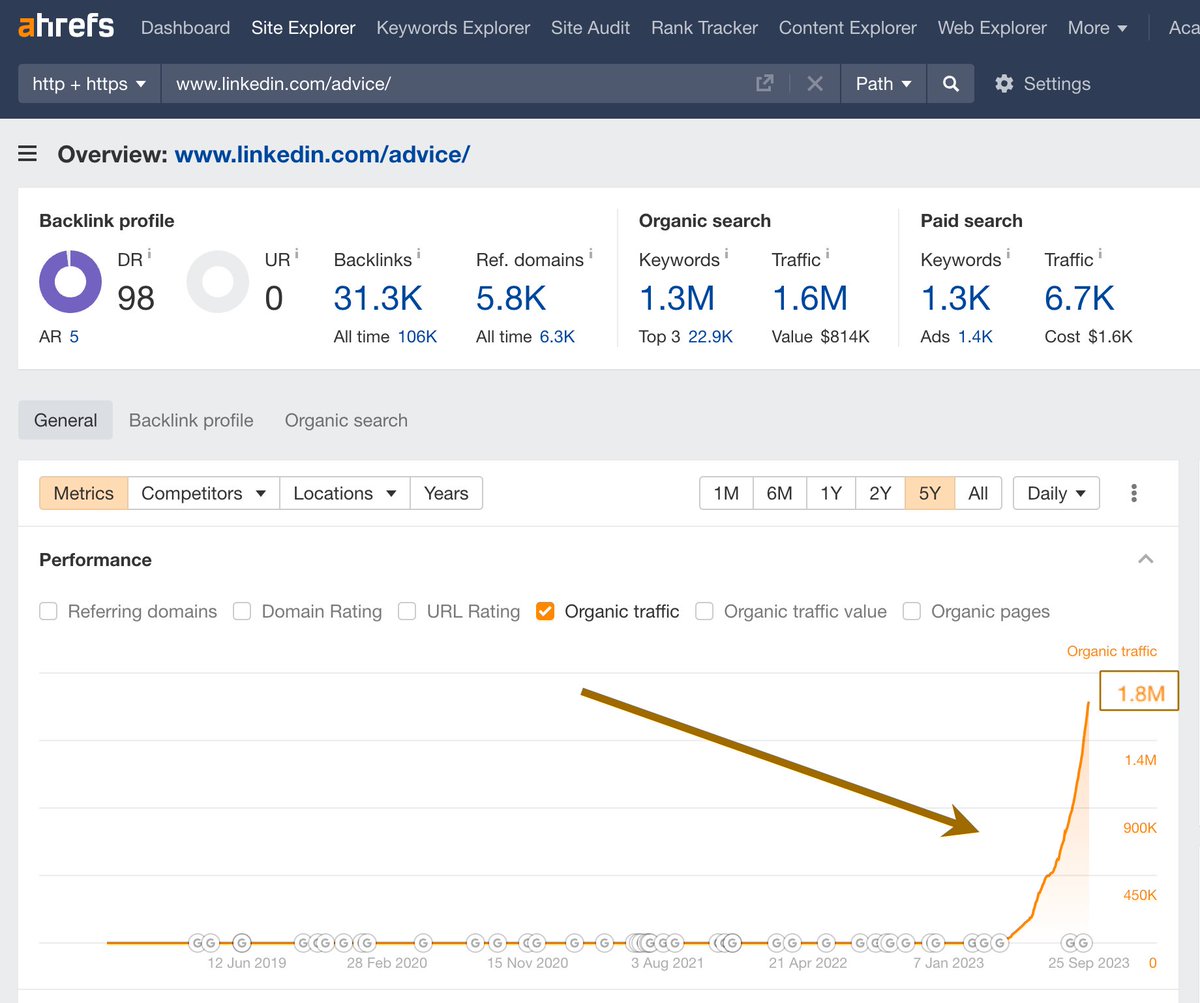Set chart range to 5Y
Screen dimensions: 1200x1003
point(930,493)
